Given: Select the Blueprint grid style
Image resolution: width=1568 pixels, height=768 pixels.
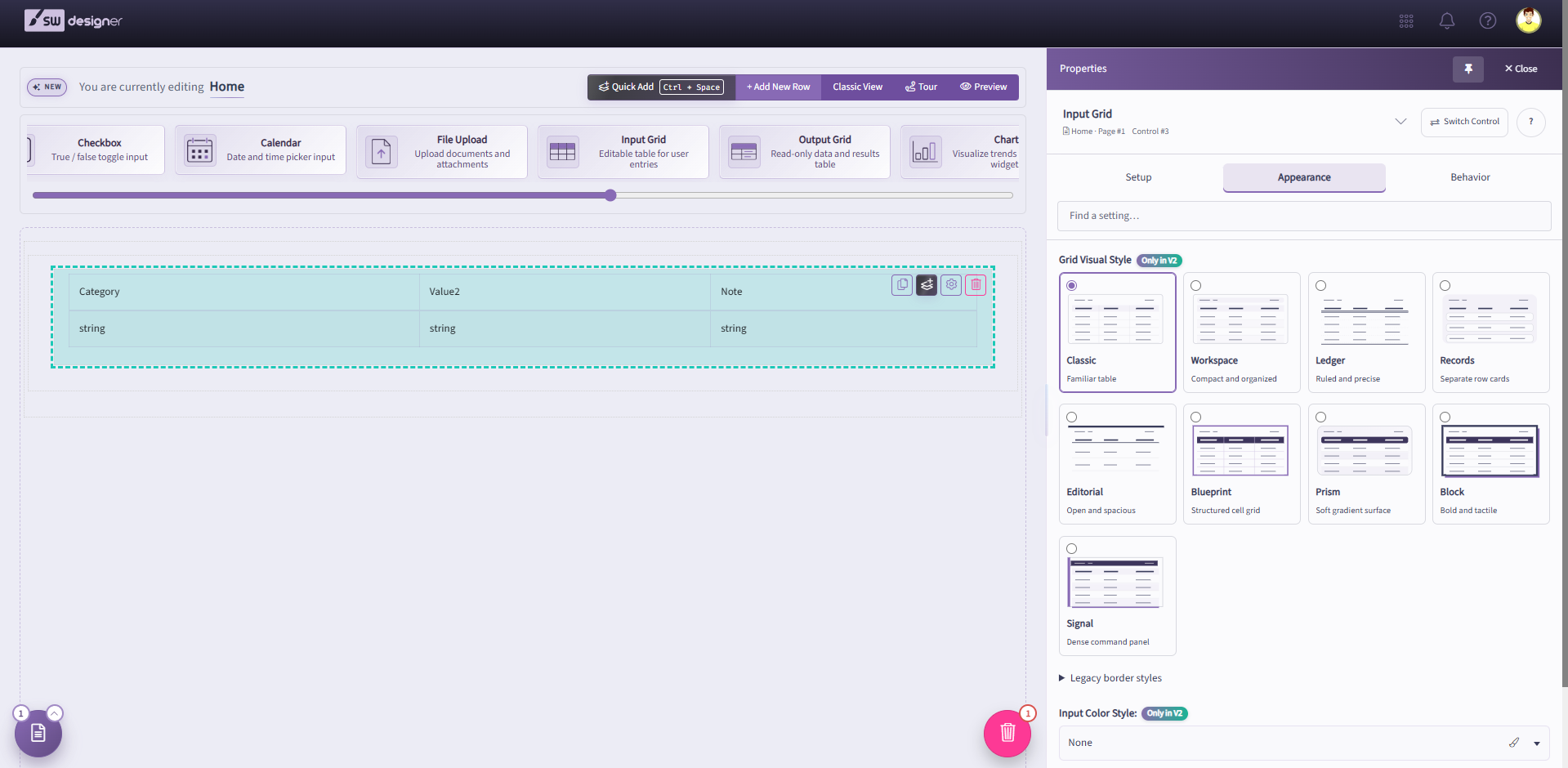Looking at the screenshot, I should pos(1242,464).
